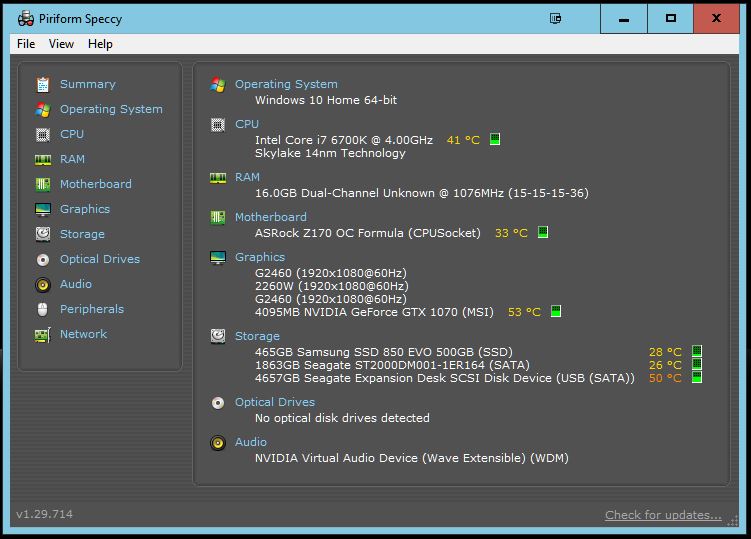The image size is (751, 539).
Task: Click the CPU heading link in main panel
Action: click(x=247, y=124)
